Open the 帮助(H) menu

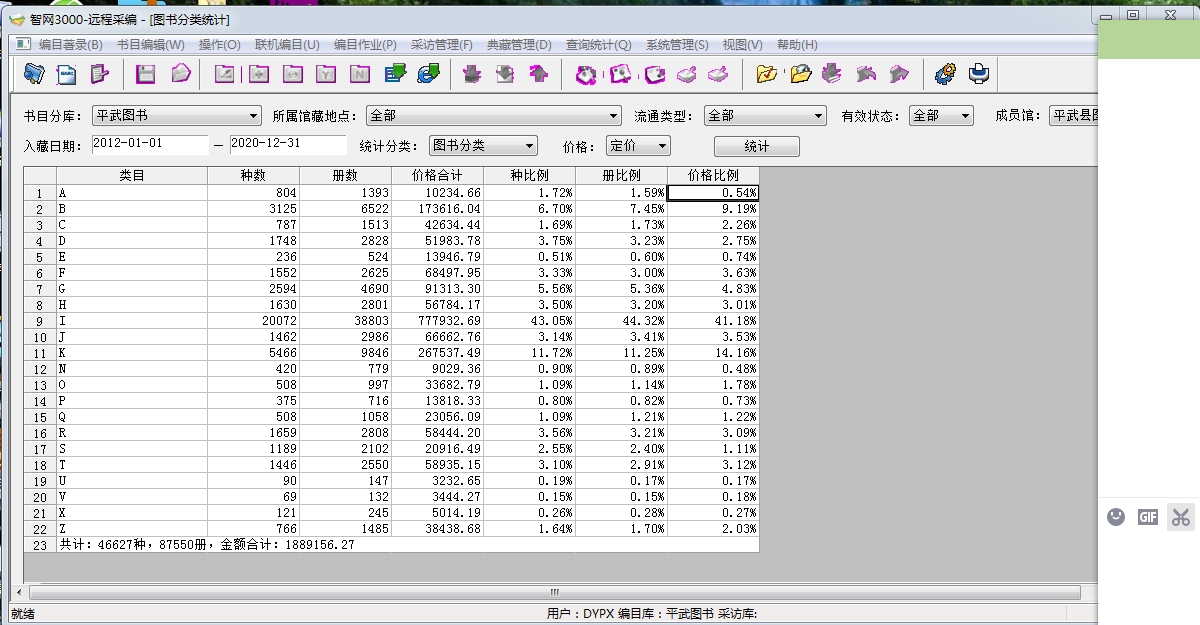(x=797, y=45)
